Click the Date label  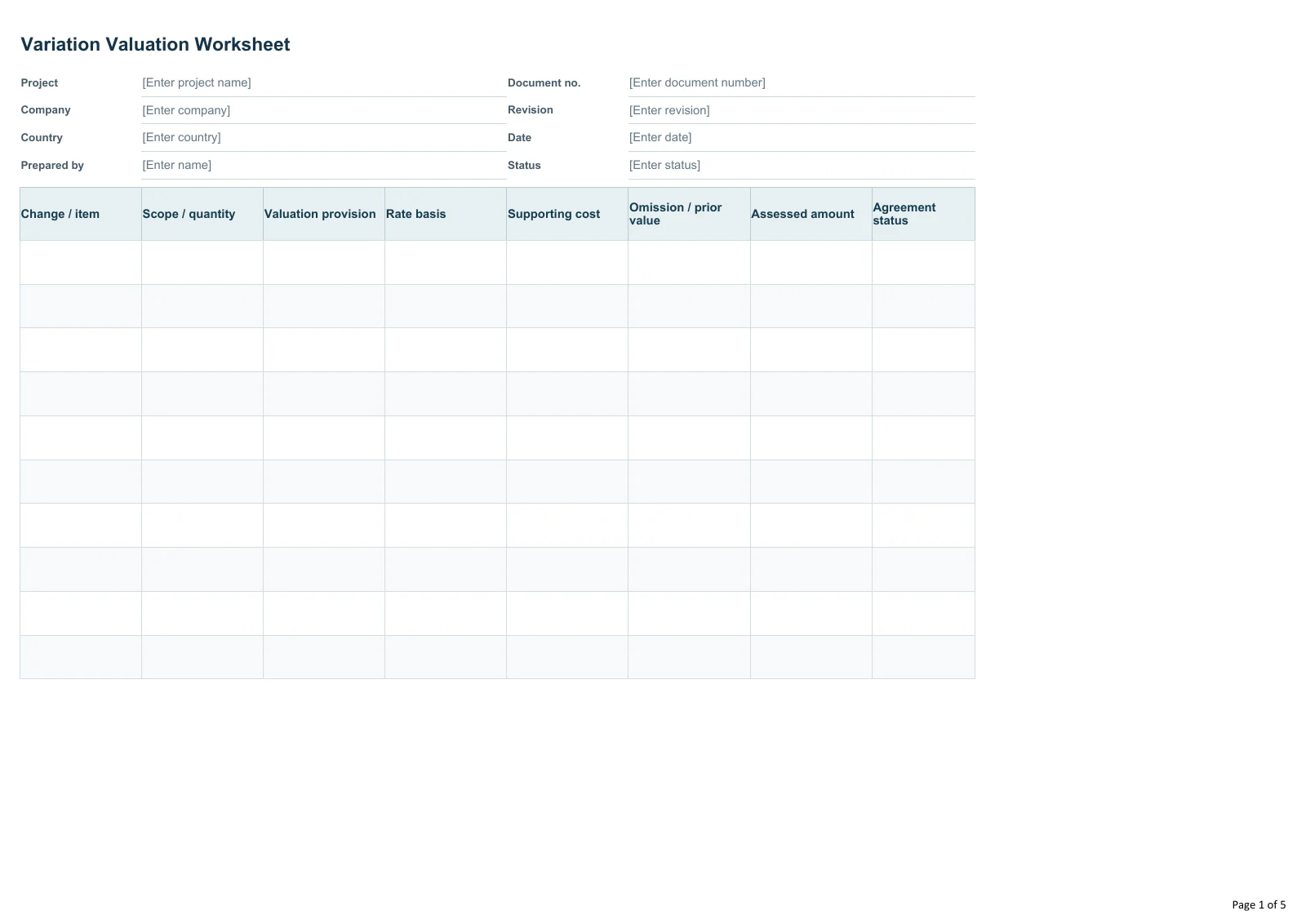tap(519, 137)
